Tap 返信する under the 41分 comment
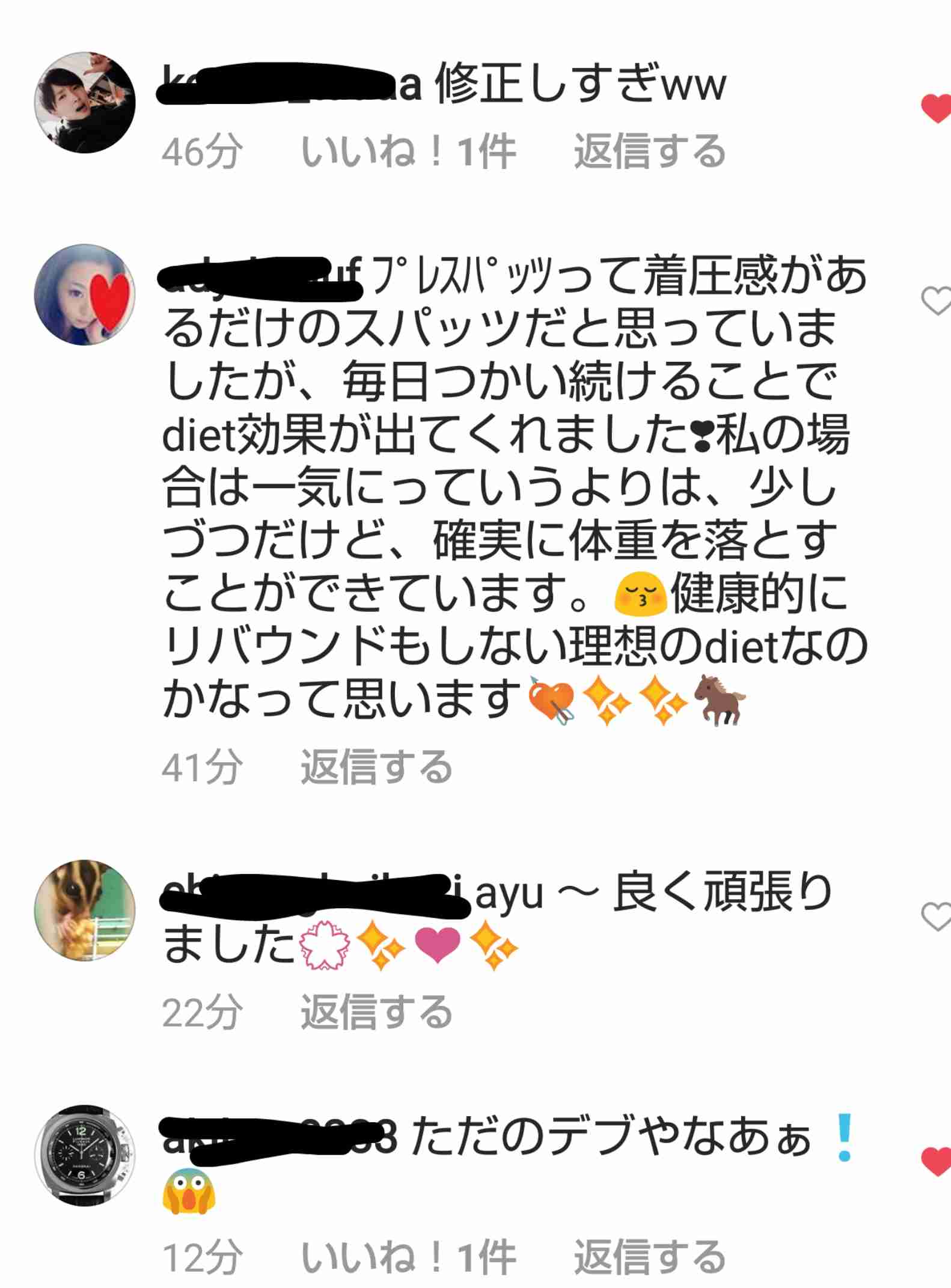Screen dimensions: 951x1288 coord(376,767)
